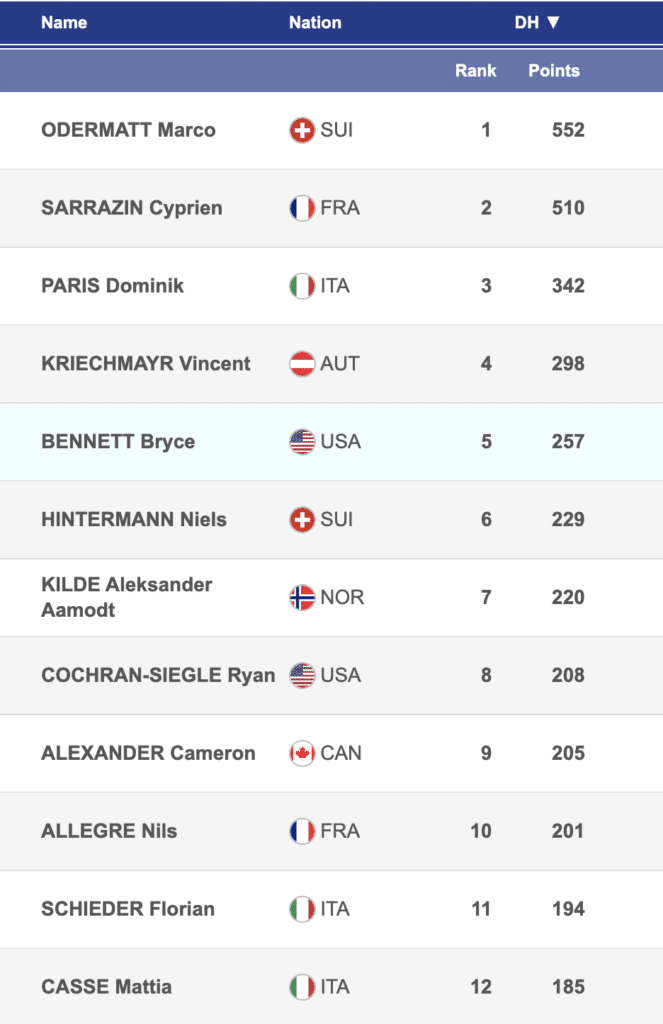The image size is (663, 1024).
Task: Click the USA flag beside Bennett Bryce
Action: pos(302,442)
